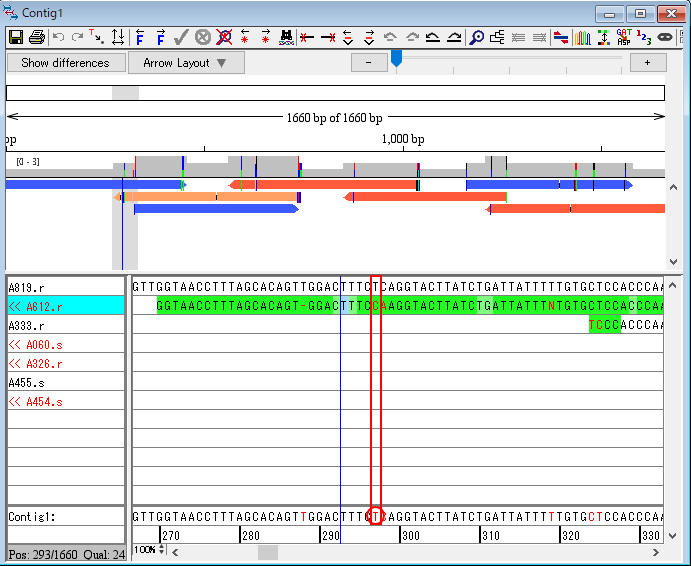Screen dimensions: 691x566
Task: Print using the printer icon
Action: coord(37,37)
